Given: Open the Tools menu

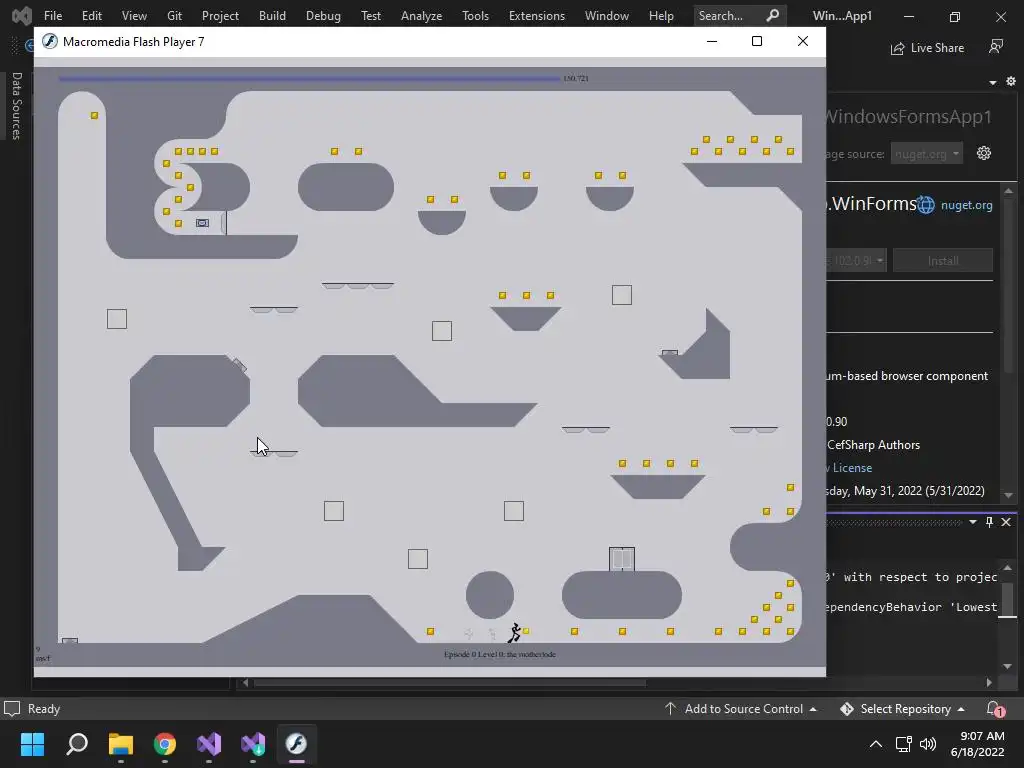Looking at the screenshot, I should 475,16.
